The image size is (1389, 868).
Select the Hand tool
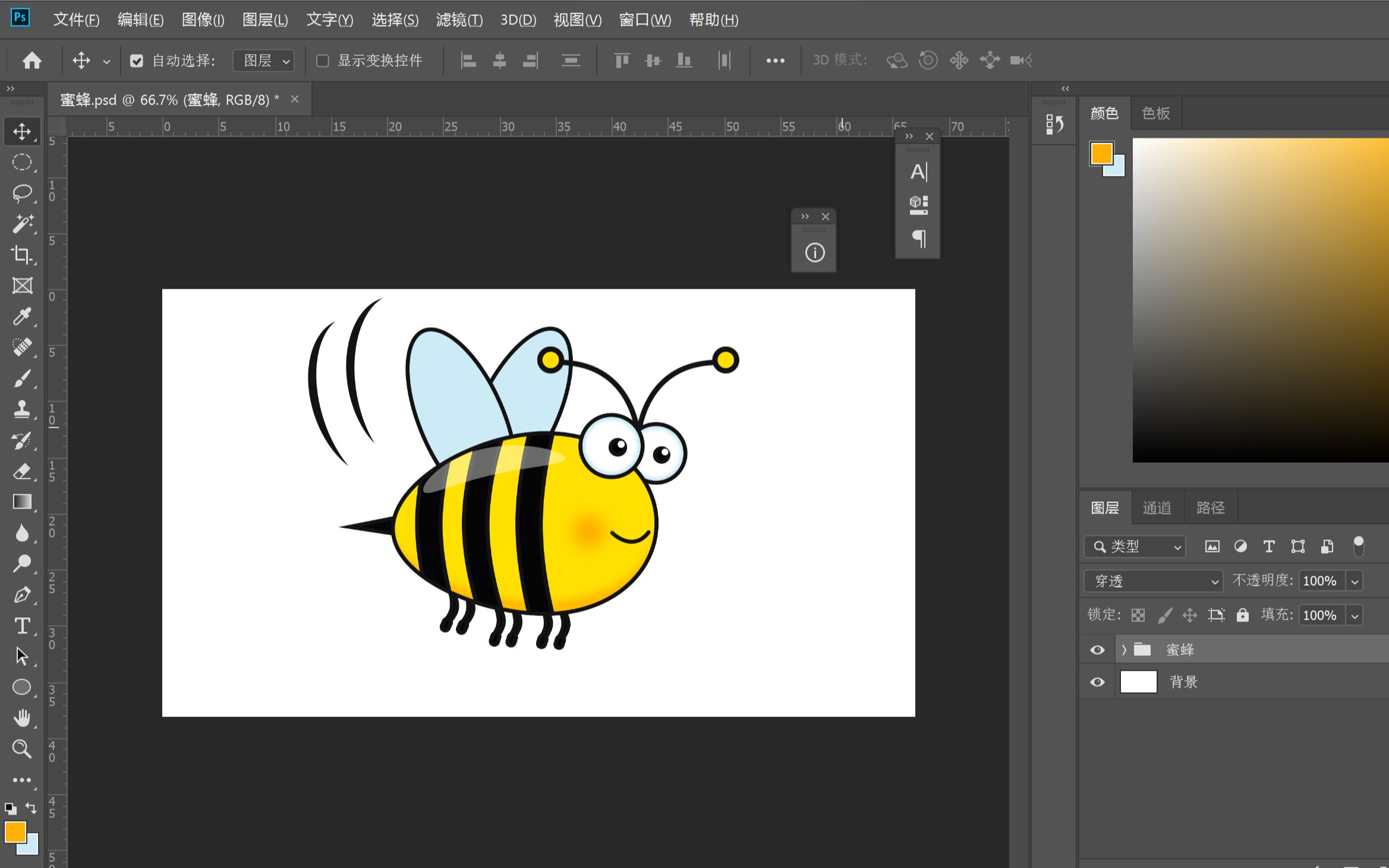coord(22,718)
